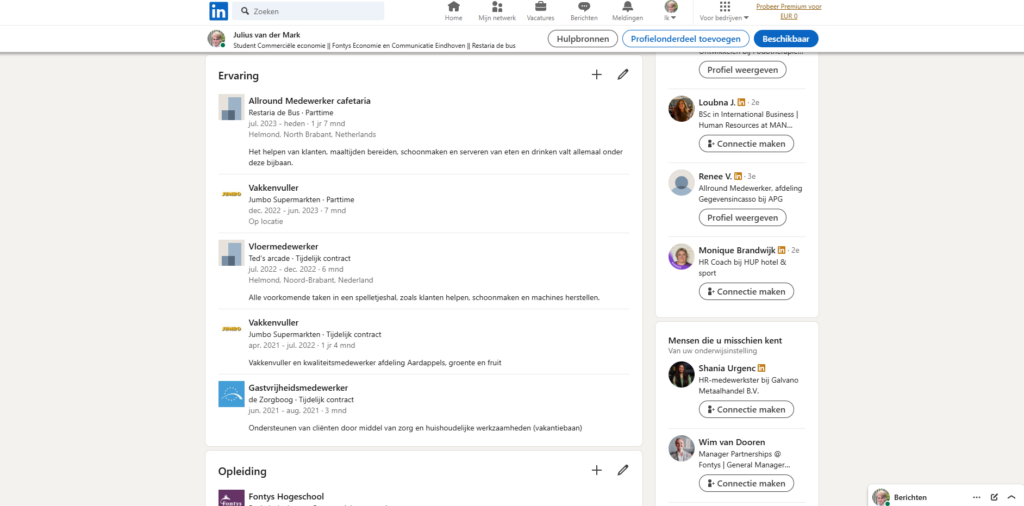Click Julius van der Mark header avatar
Image resolution: width=1024 pixels, height=506 pixels.
click(x=216, y=39)
